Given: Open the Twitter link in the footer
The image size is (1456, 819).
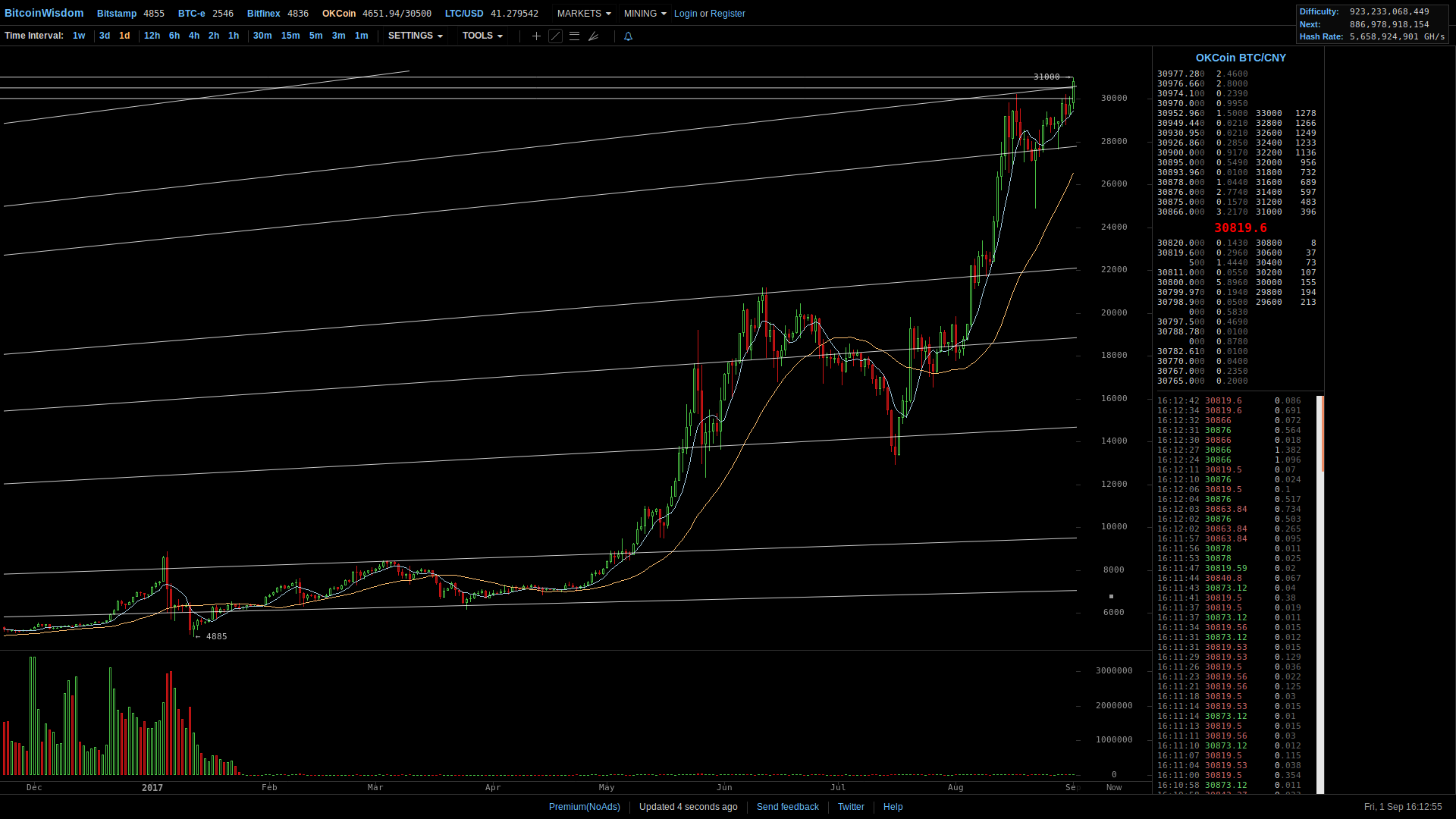Looking at the screenshot, I should pyautogui.click(x=851, y=806).
